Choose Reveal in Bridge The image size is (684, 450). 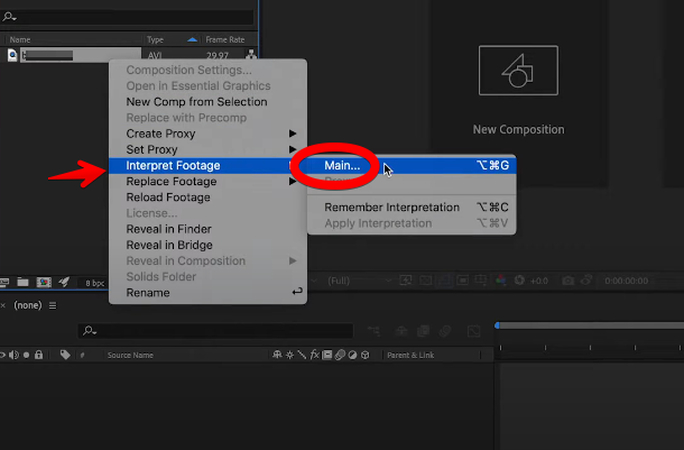tap(208, 245)
